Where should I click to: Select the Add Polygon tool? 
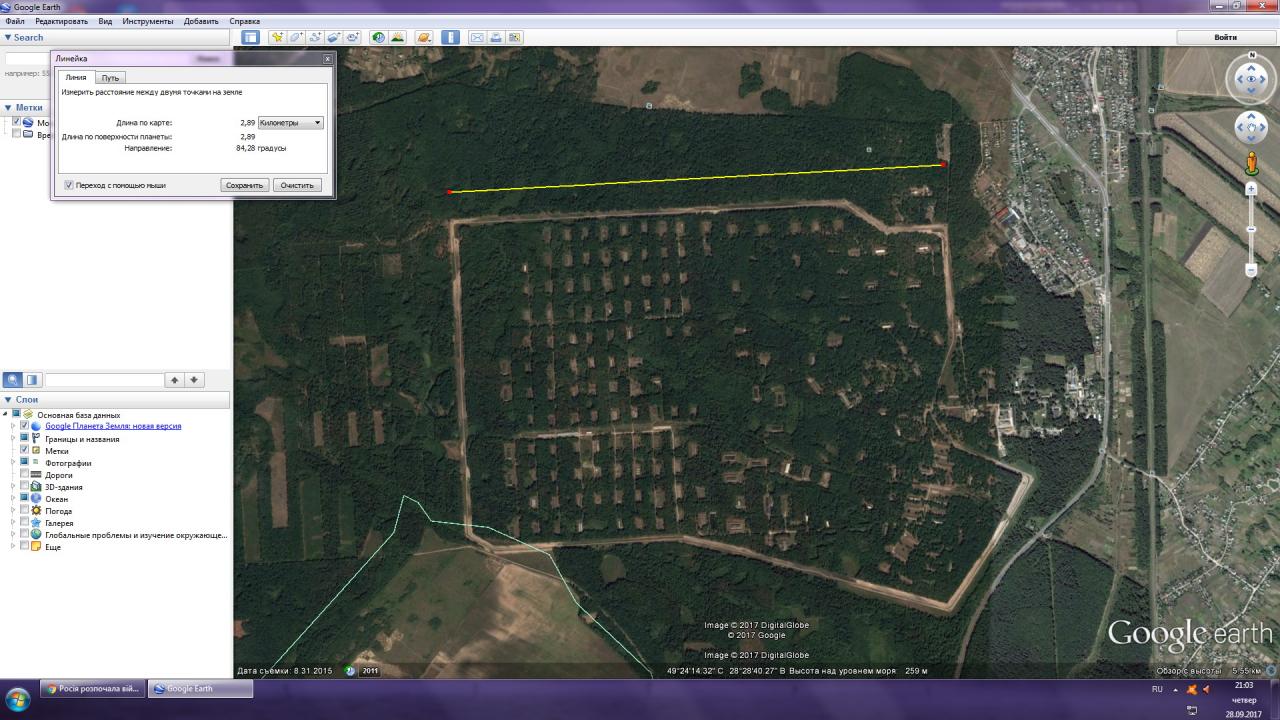tap(296, 37)
